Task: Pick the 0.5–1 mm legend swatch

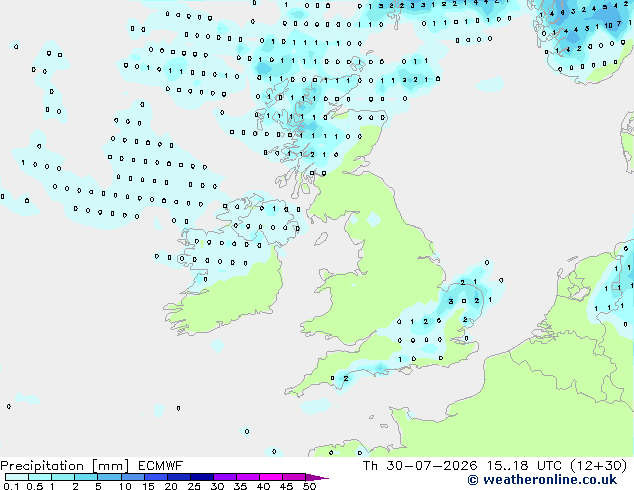Action: [40, 477]
